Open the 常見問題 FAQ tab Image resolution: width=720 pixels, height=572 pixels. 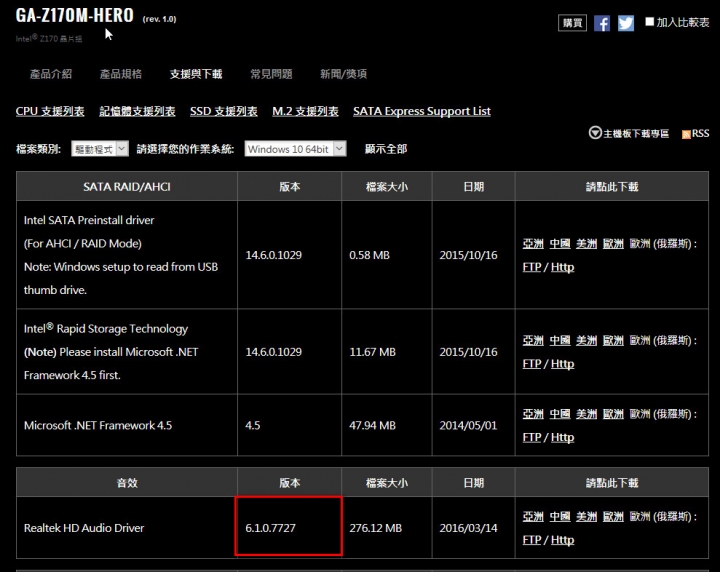(271, 74)
